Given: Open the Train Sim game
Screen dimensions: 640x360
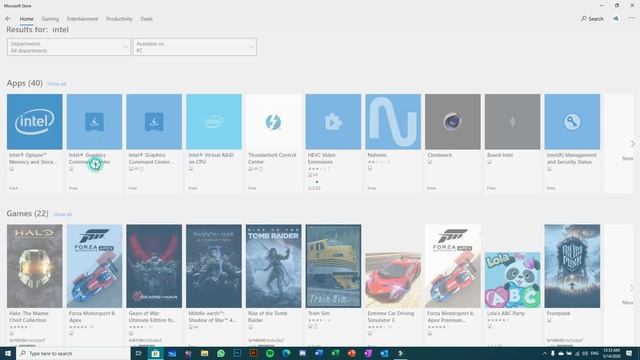Looking at the screenshot, I should coord(333,266).
